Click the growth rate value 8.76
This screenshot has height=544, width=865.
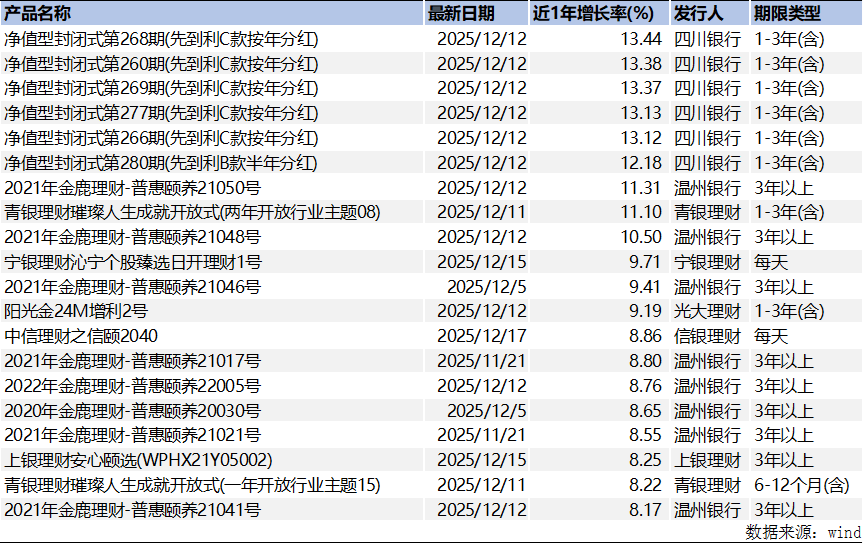click(645, 386)
